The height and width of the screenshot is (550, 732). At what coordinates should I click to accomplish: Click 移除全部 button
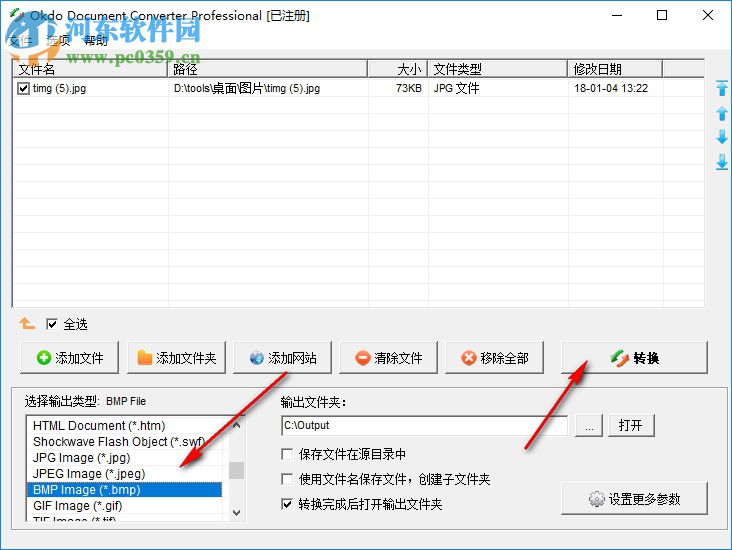[x=494, y=358]
